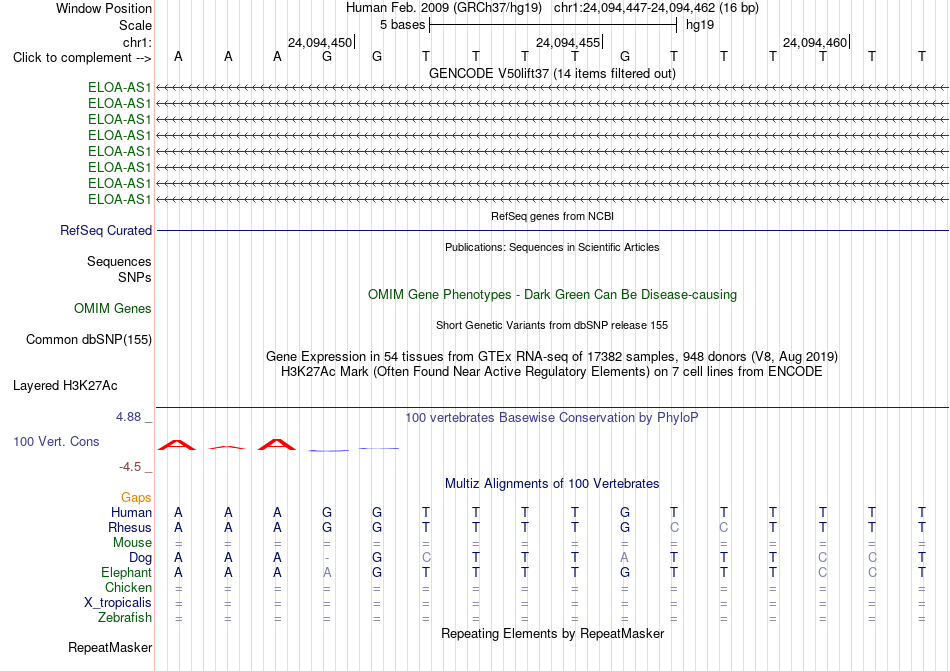Image resolution: width=950 pixels, height=671 pixels.
Task: Click the Layered H3K27Ac track label
Action: pyautogui.click(x=65, y=386)
